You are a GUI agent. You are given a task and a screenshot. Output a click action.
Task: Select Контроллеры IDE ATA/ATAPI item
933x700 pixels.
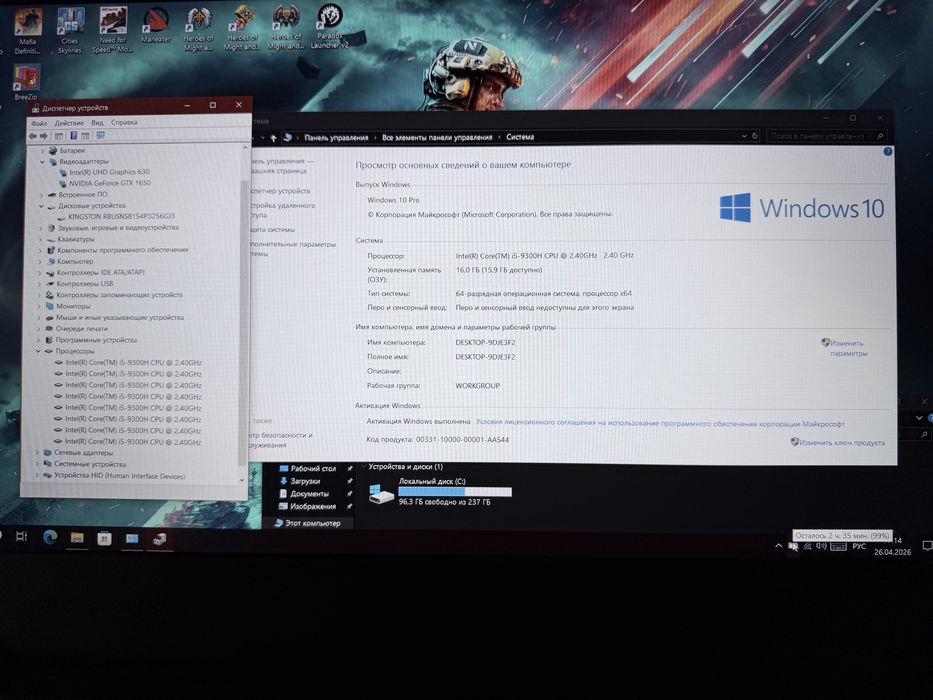(95, 273)
